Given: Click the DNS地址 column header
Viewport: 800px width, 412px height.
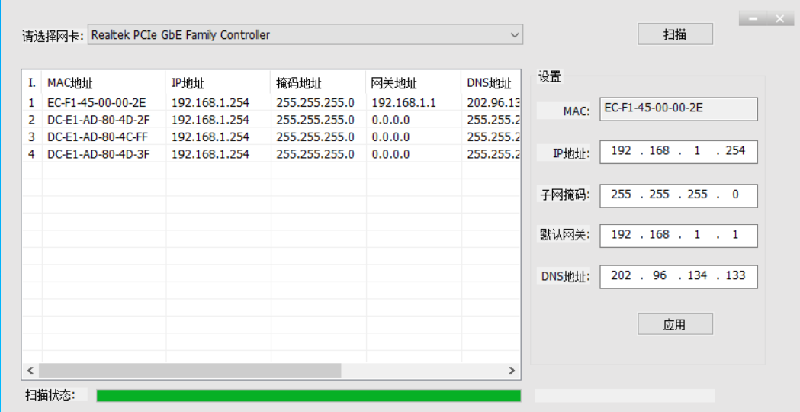Looking at the screenshot, I should 490,82.
